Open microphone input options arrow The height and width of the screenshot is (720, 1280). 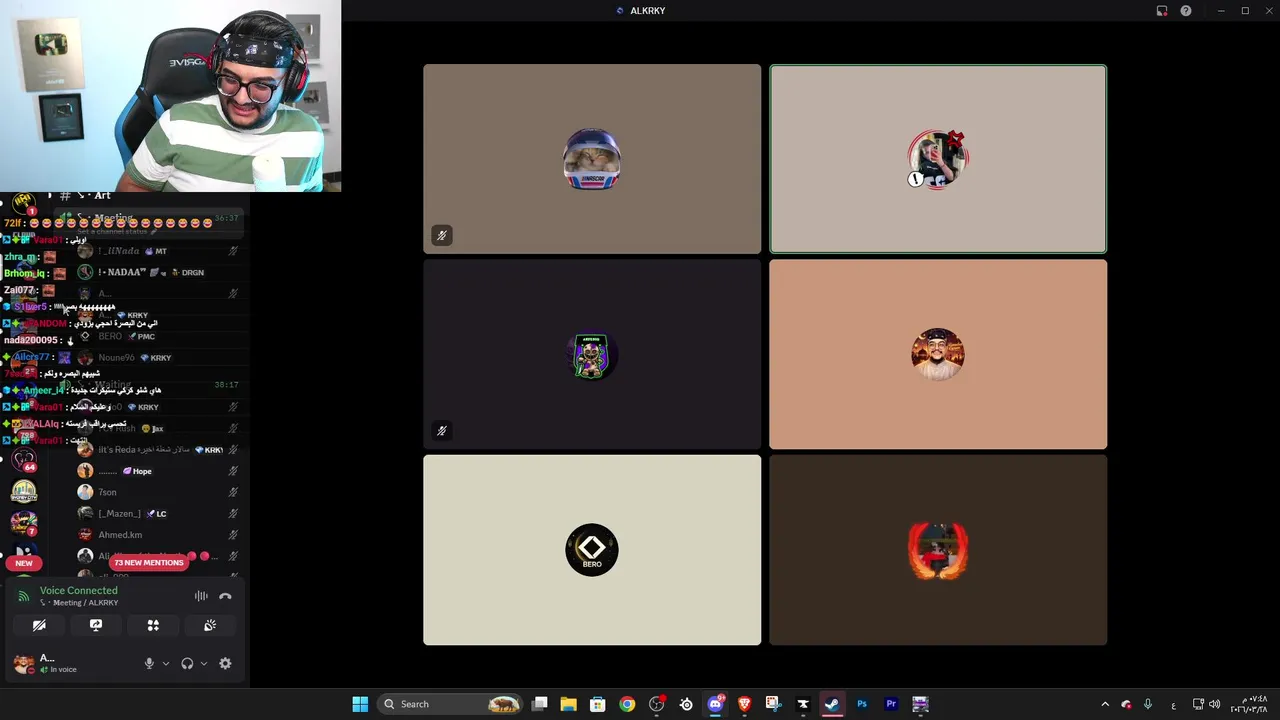point(166,663)
